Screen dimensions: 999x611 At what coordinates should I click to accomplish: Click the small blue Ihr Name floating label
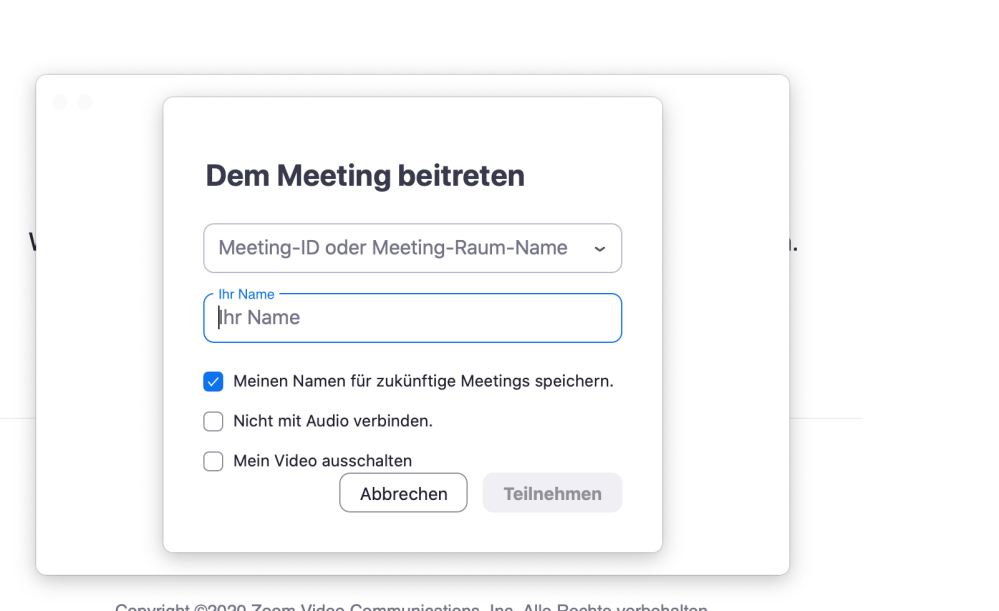point(246,295)
